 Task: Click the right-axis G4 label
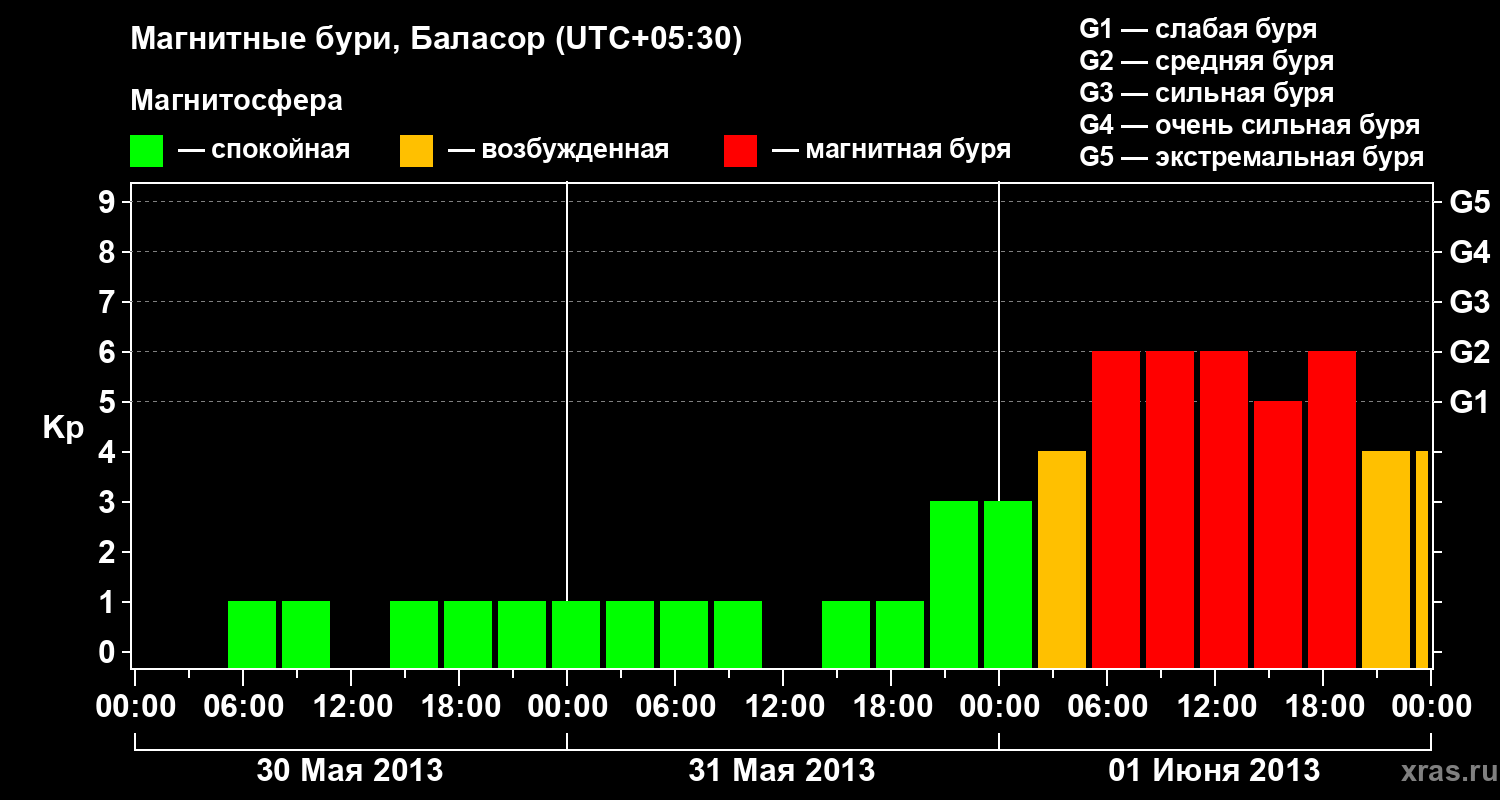(x=1470, y=252)
